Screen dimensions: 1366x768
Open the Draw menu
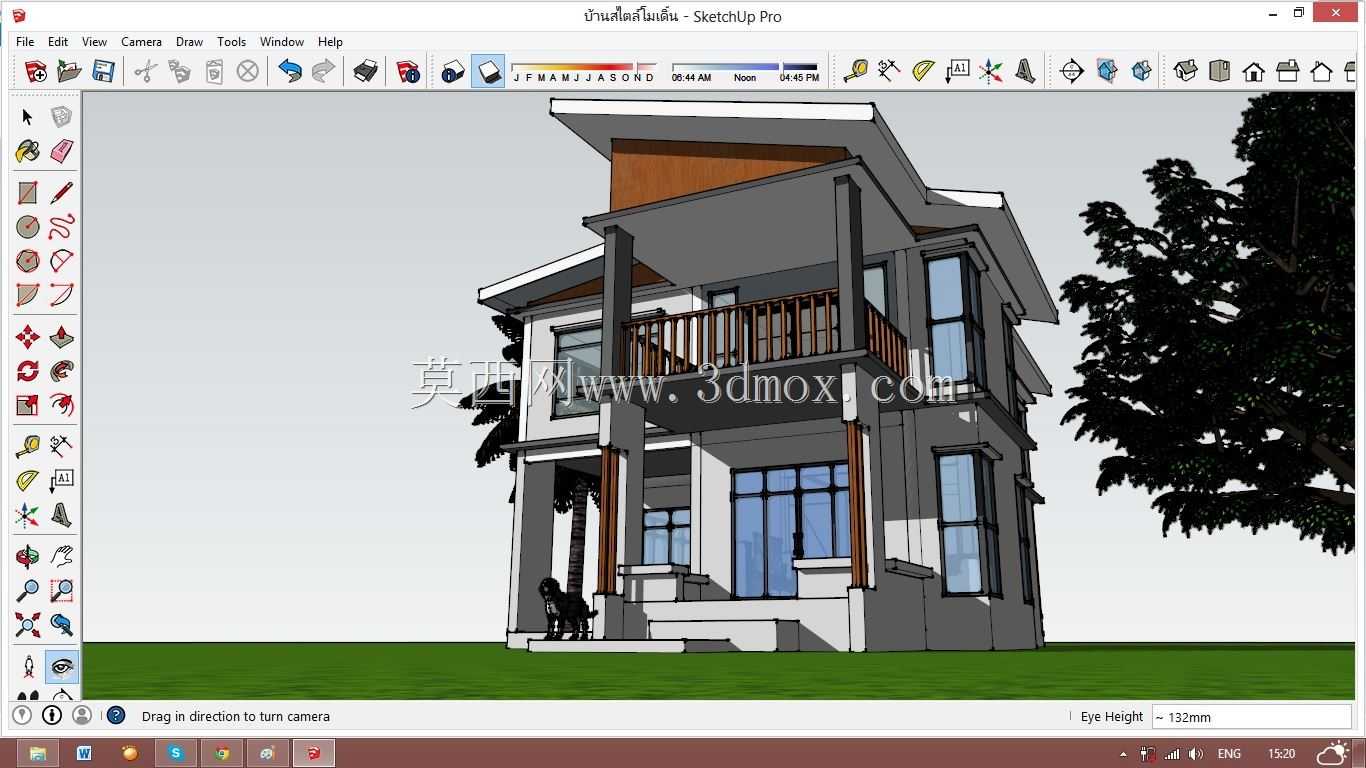(x=189, y=42)
